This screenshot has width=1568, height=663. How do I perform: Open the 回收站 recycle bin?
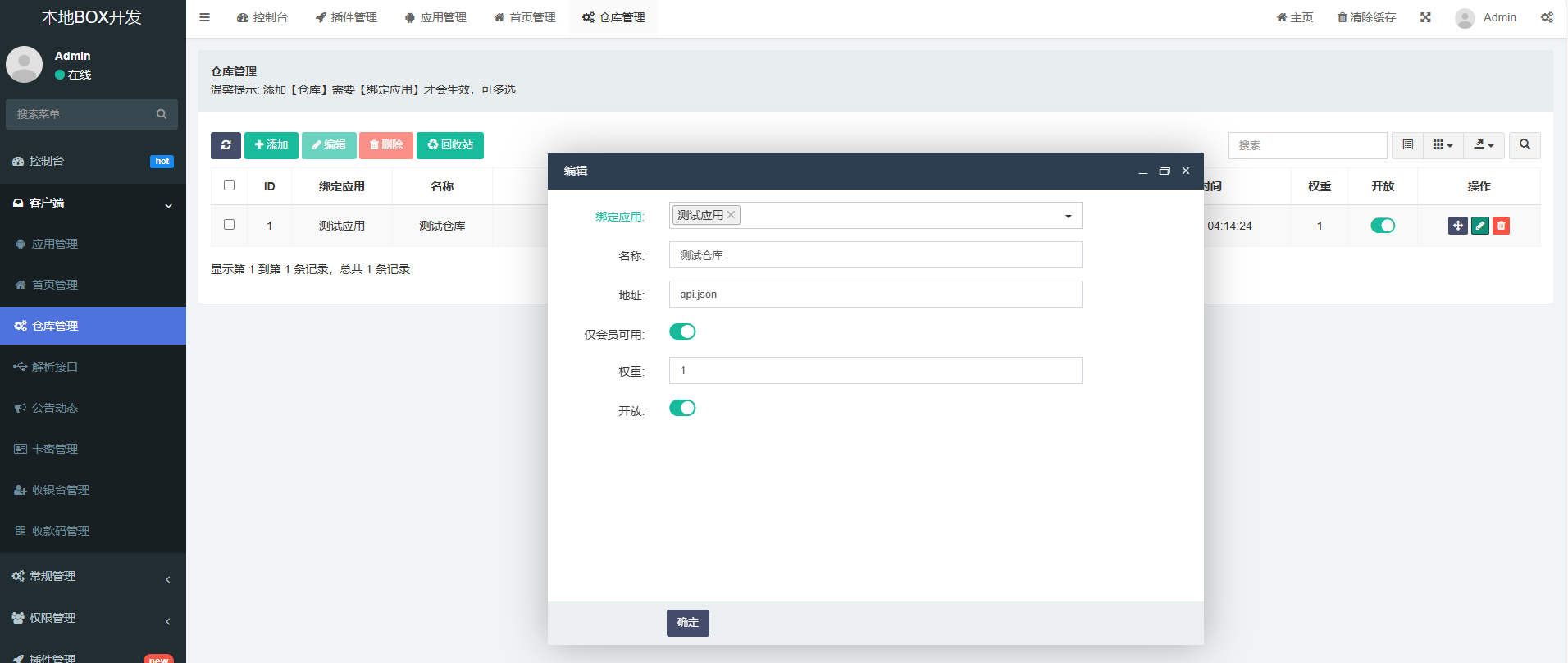(x=450, y=145)
